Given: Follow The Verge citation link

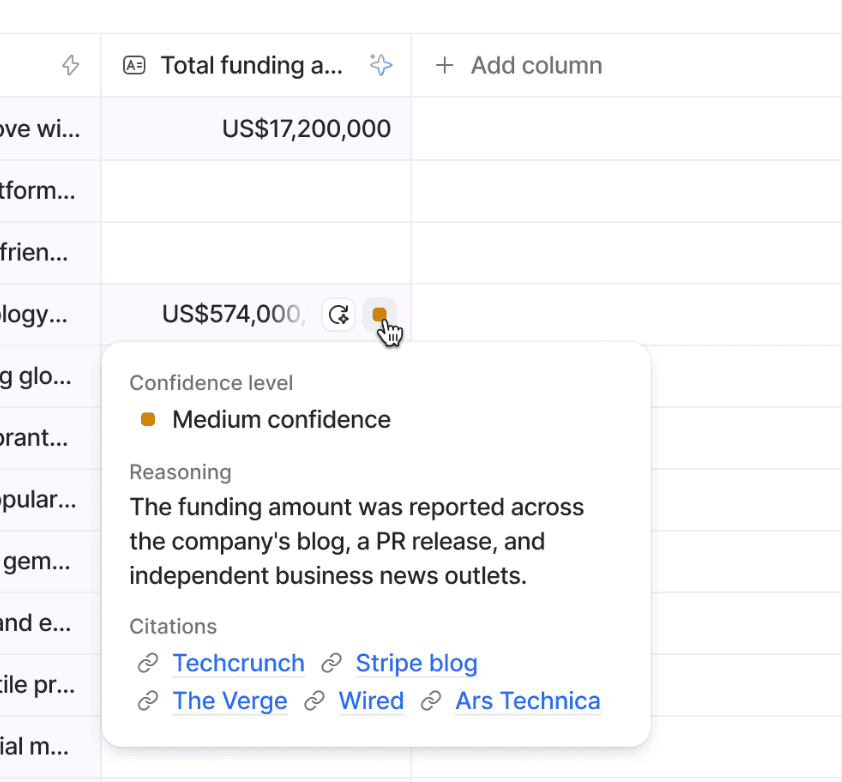Looking at the screenshot, I should click(230, 701).
